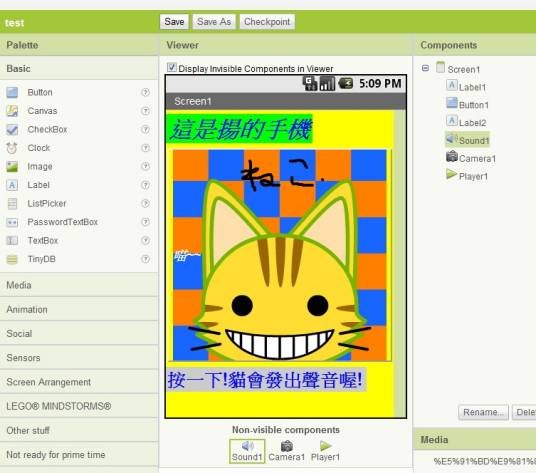The image size is (536, 473).
Task: Open help for Button component
Action: tap(145, 92)
